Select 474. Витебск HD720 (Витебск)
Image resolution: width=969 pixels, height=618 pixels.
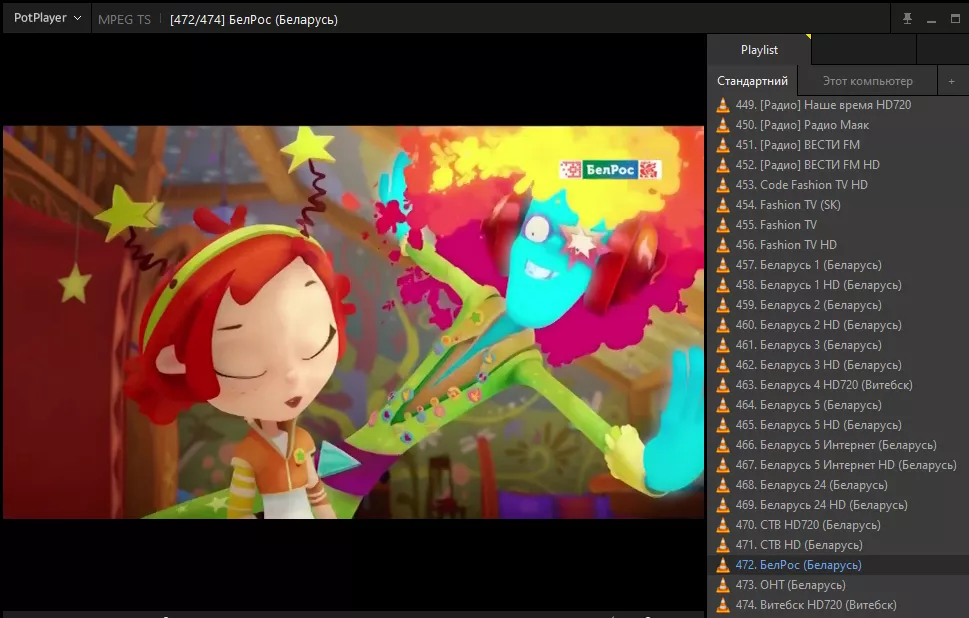click(838, 604)
